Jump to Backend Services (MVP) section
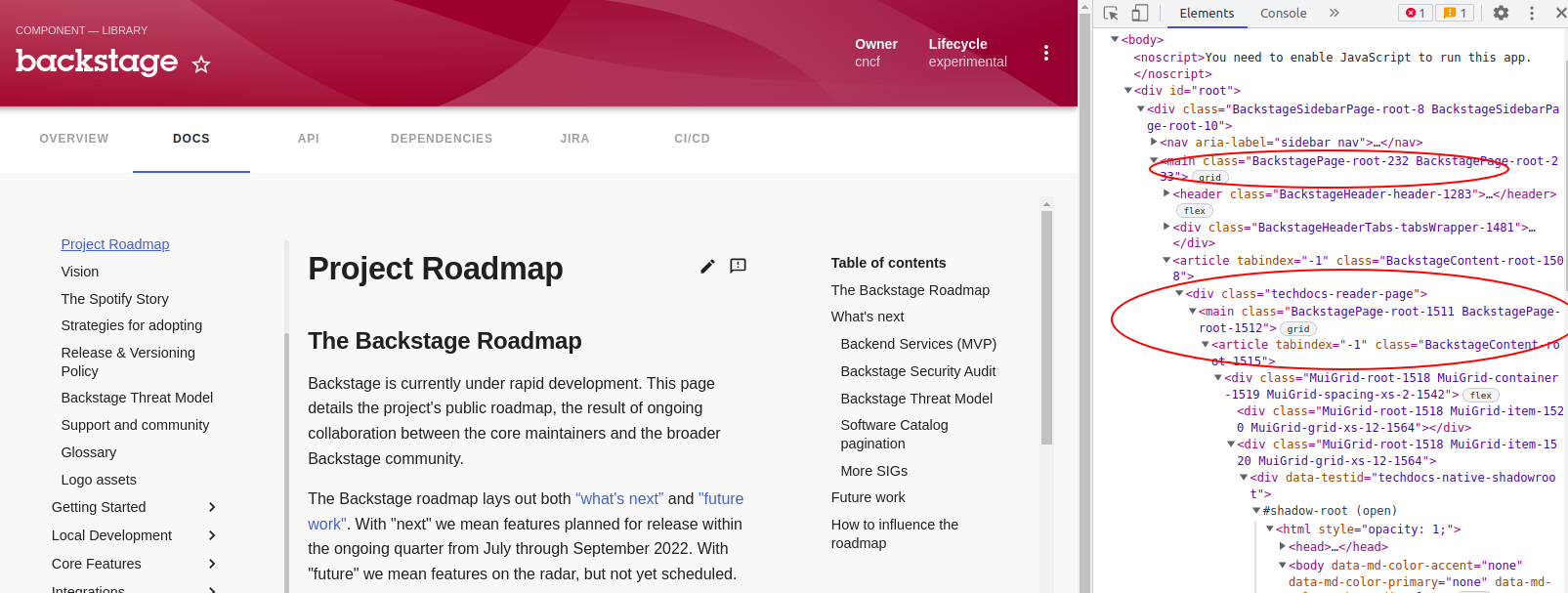This screenshot has height=593, width=1568. coord(918,344)
